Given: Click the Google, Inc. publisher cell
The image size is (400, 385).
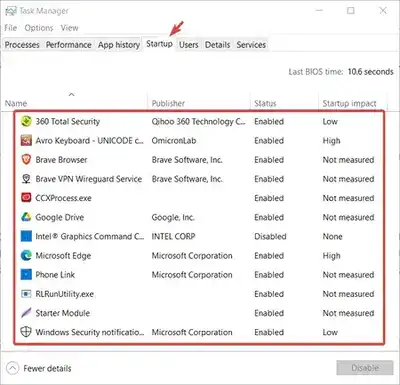Looking at the screenshot, I should point(173,217).
